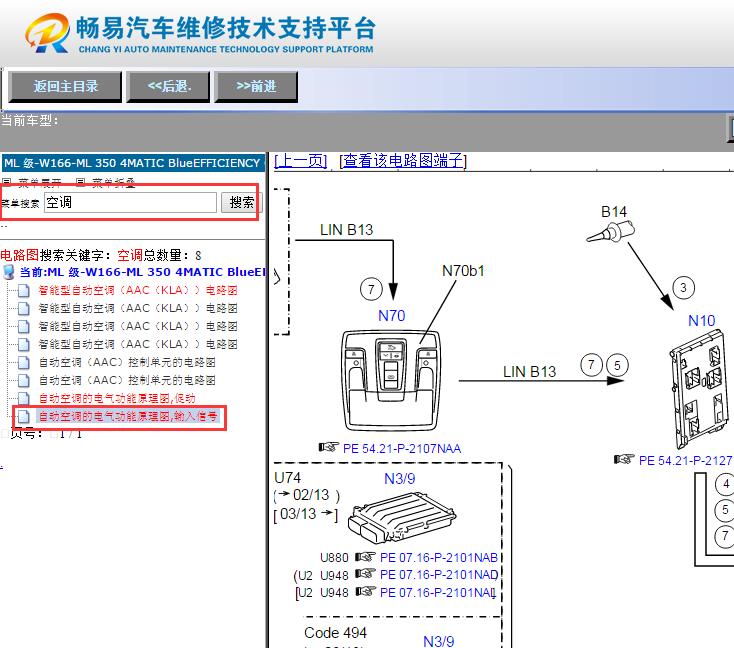Click the N10 component link
This screenshot has width=734, height=648.
pos(701,321)
